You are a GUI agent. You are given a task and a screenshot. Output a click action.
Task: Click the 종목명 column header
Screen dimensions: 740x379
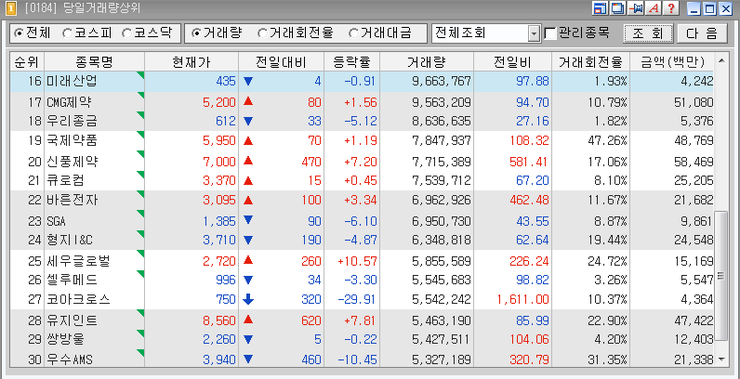(x=94, y=61)
